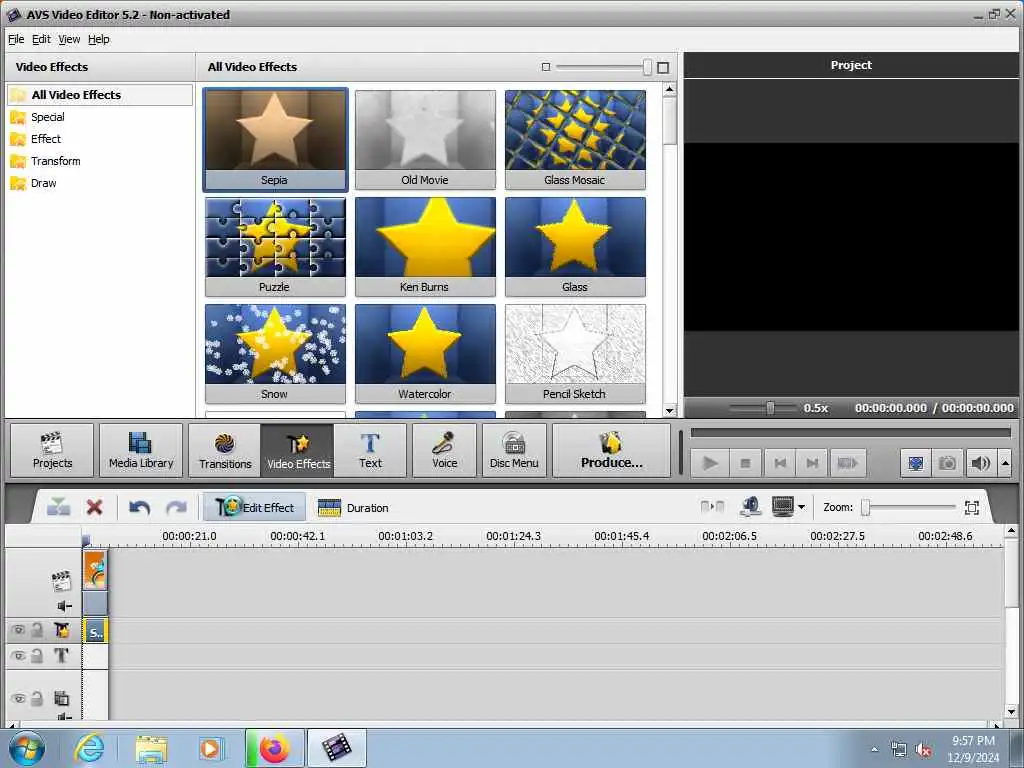Open the Disc Menu panel

pyautogui.click(x=514, y=451)
